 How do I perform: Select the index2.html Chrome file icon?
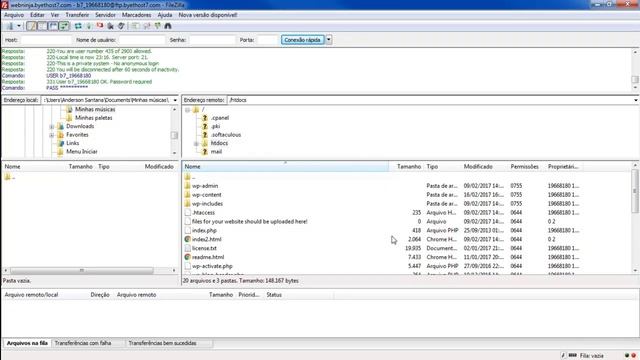(188, 240)
